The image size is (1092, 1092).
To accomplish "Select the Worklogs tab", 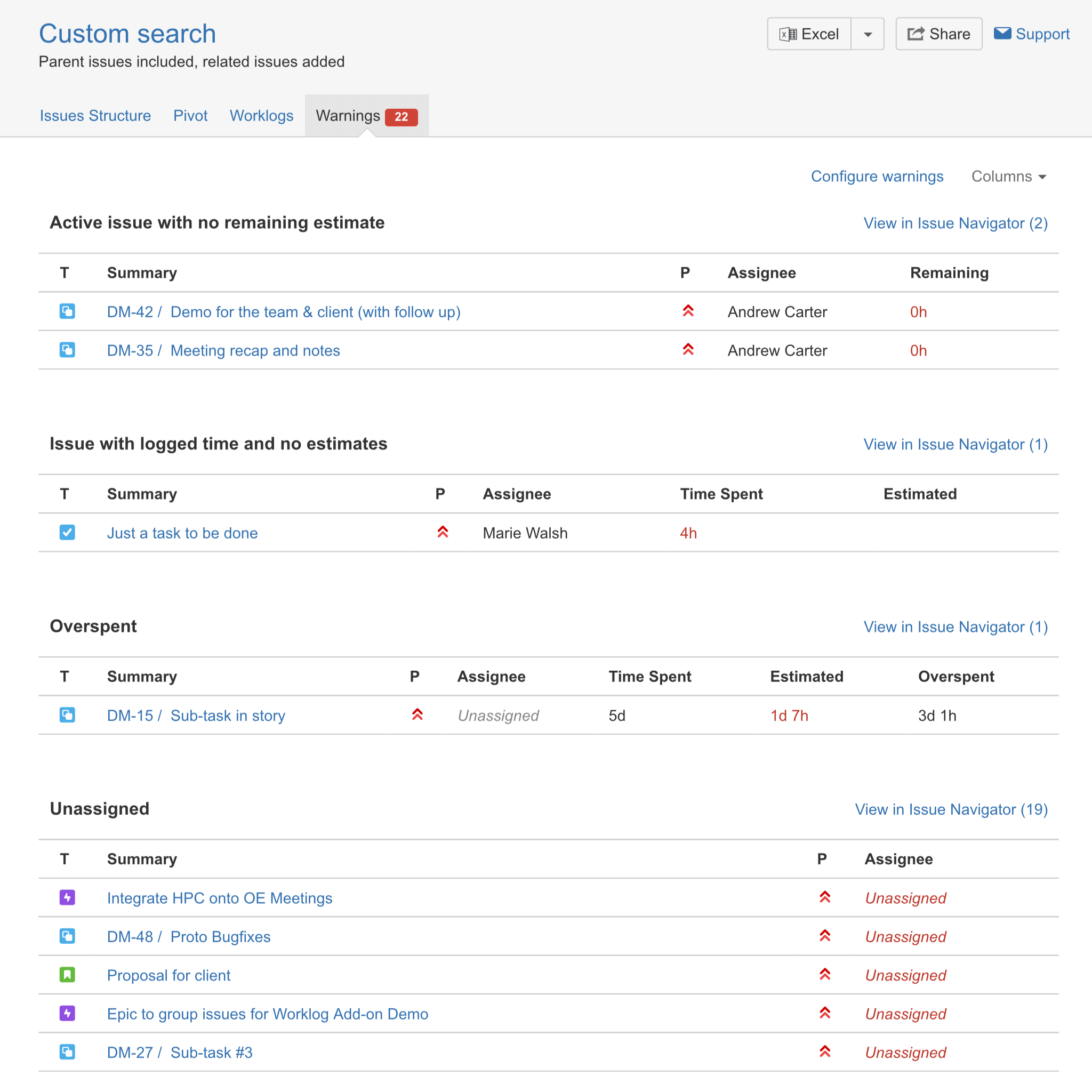I will click(x=262, y=116).
